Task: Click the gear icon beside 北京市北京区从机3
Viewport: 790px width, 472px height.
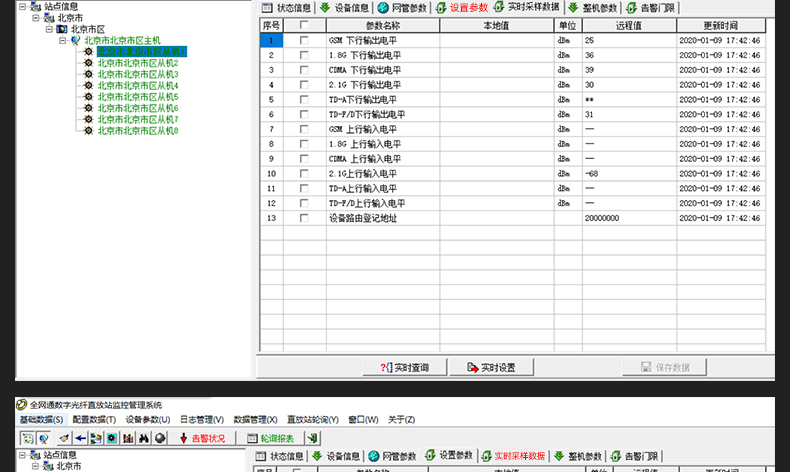Action: click(88, 74)
